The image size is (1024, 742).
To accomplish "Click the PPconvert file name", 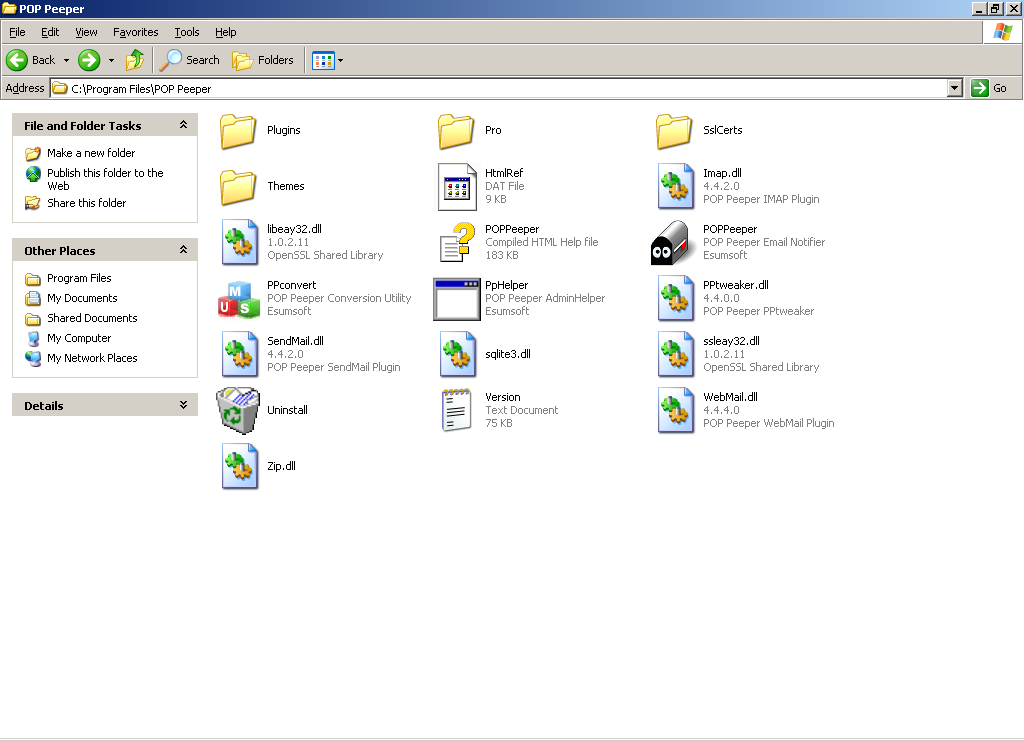I will (x=291, y=285).
